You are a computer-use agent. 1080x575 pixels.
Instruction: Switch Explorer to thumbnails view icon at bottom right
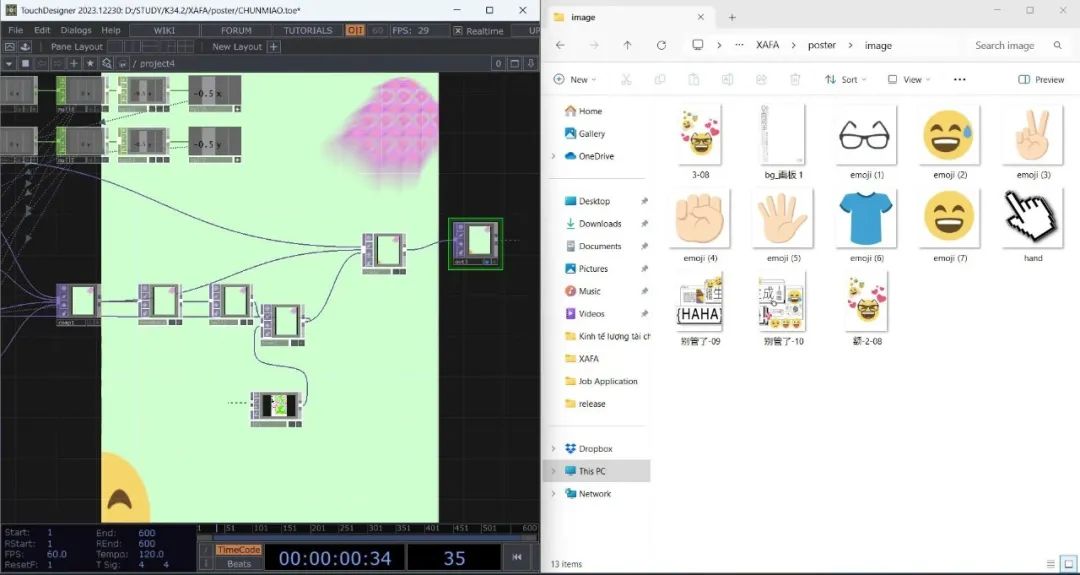click(1066, 565)
